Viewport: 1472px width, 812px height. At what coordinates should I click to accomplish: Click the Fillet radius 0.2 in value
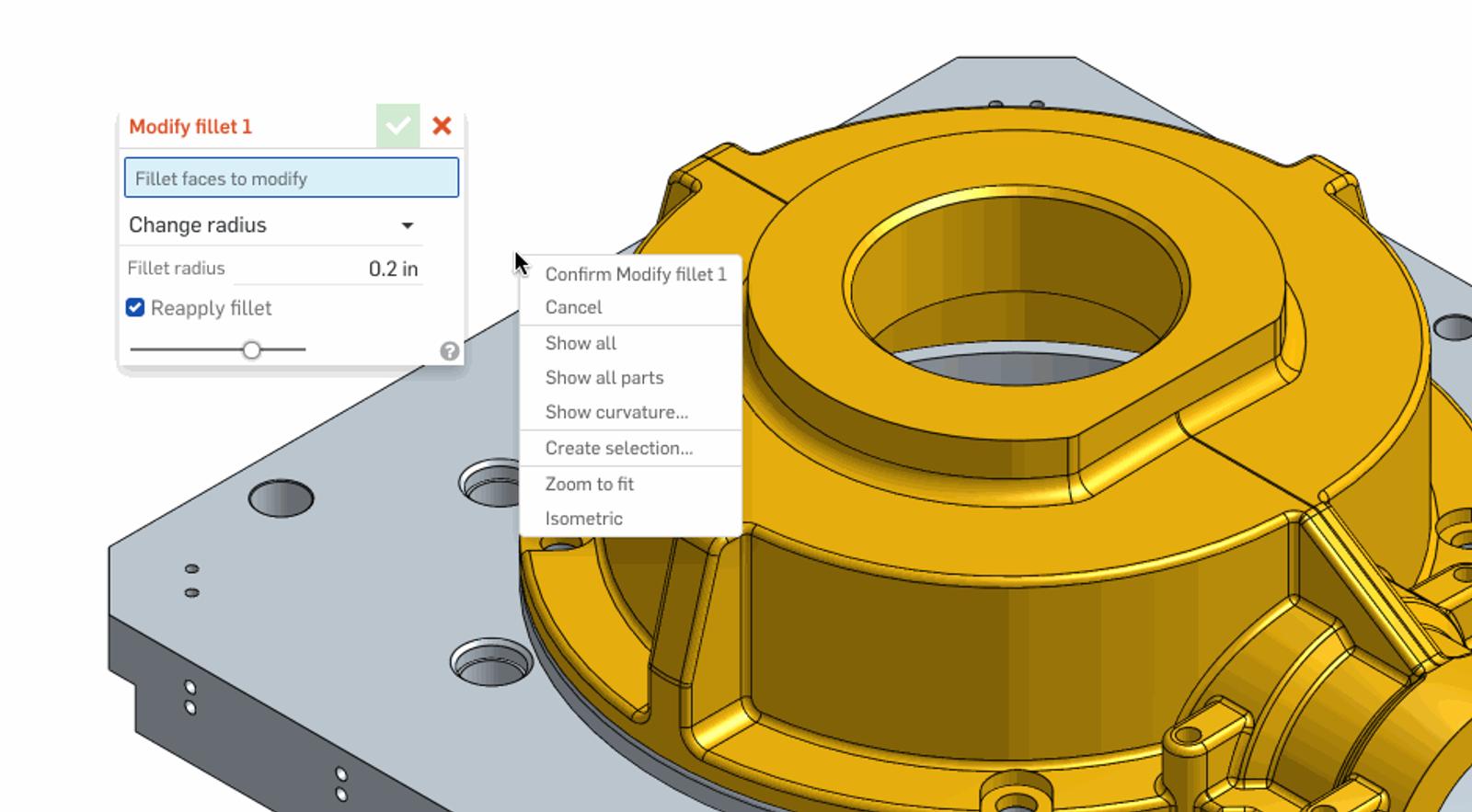click(x=392, y=269)
